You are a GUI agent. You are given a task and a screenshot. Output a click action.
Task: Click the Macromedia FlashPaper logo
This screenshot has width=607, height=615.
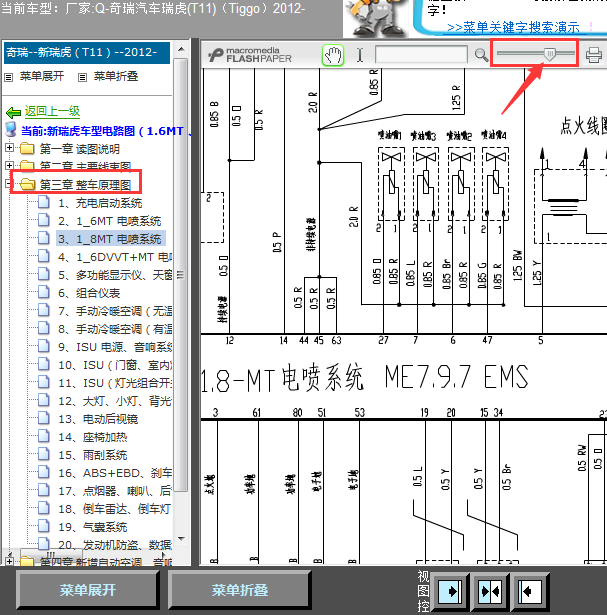tap(250, 55)
